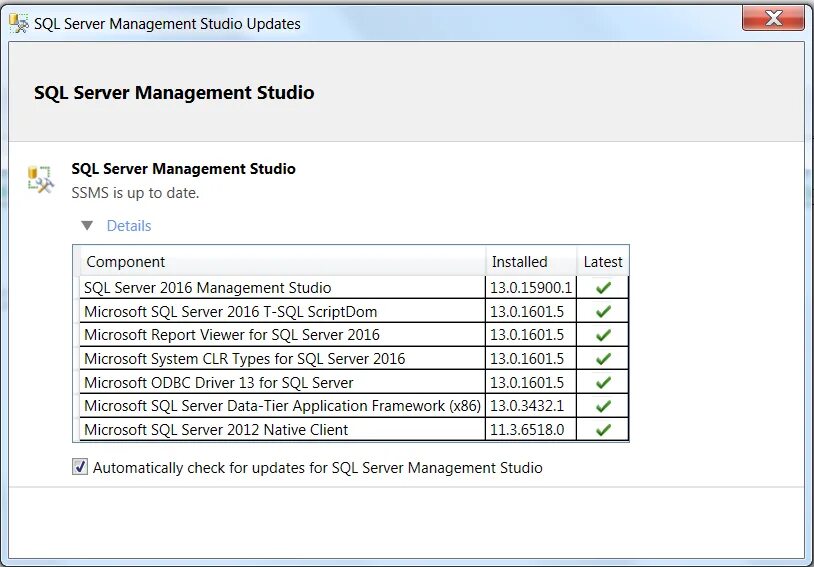Click the green checkmark for Data-Tier Application Framework
The height and width of the screenshot is (567, 814).
click(x=603, y=406)
